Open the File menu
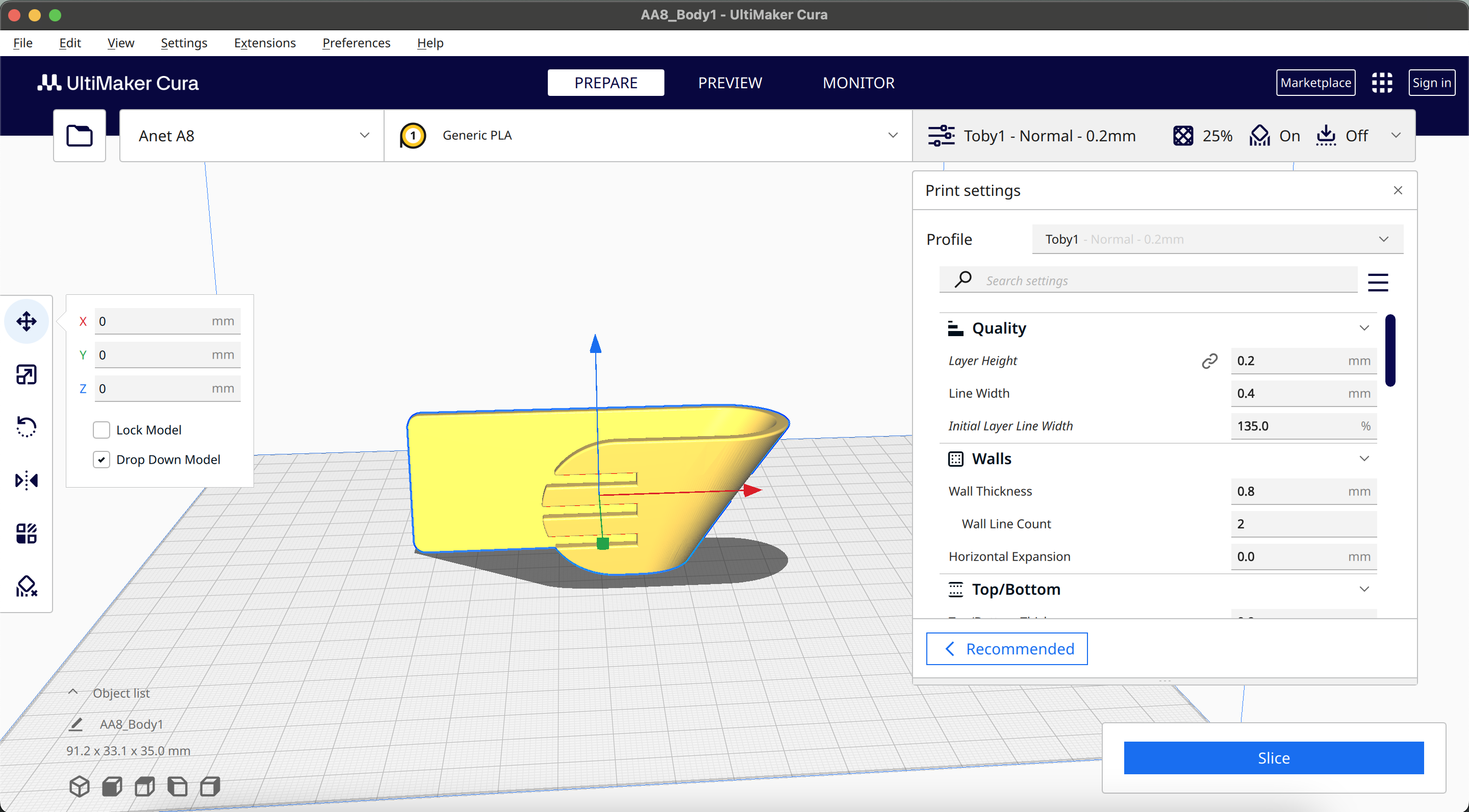This screenshot has height=812, width=1469. 23,43
